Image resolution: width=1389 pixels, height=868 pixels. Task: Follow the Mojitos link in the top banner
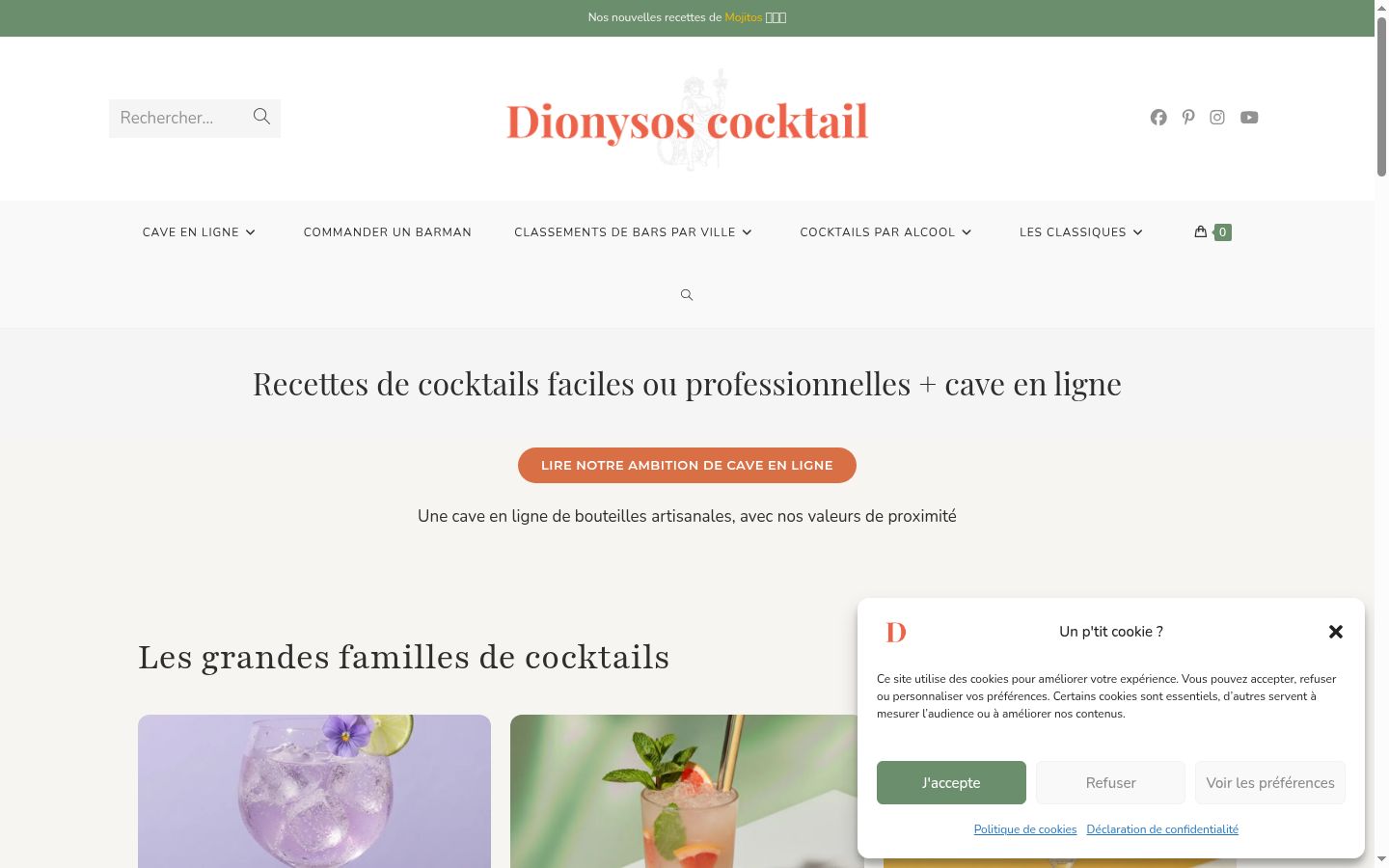point(744,17)
